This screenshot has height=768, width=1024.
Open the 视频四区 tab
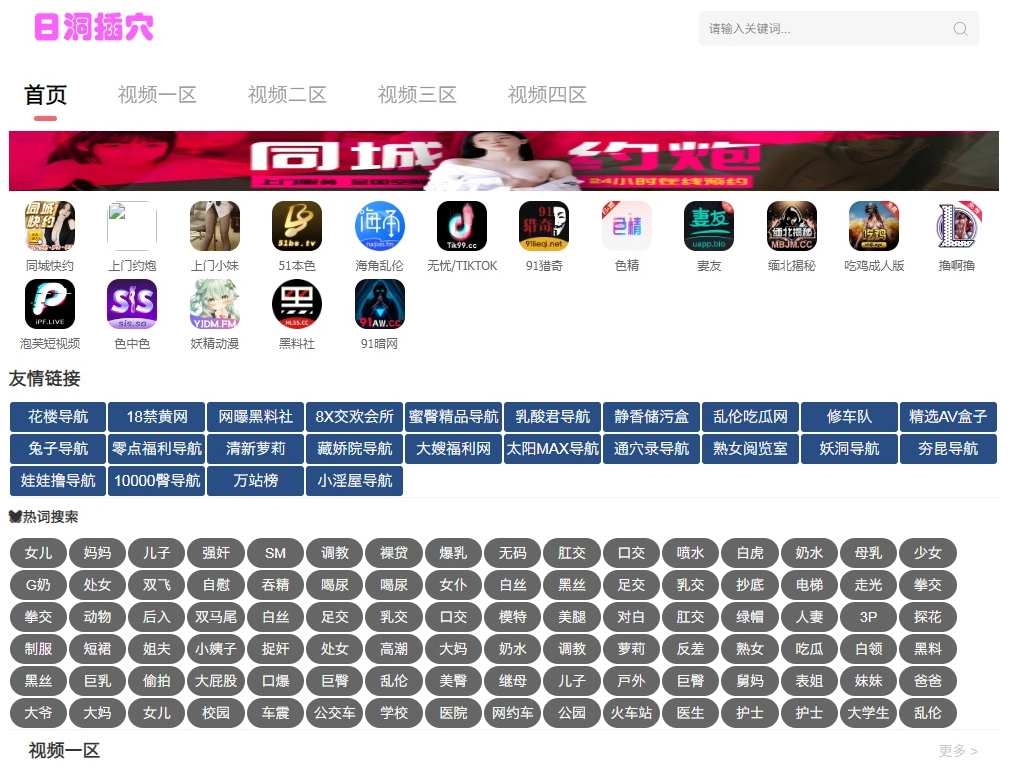point(547,95)
